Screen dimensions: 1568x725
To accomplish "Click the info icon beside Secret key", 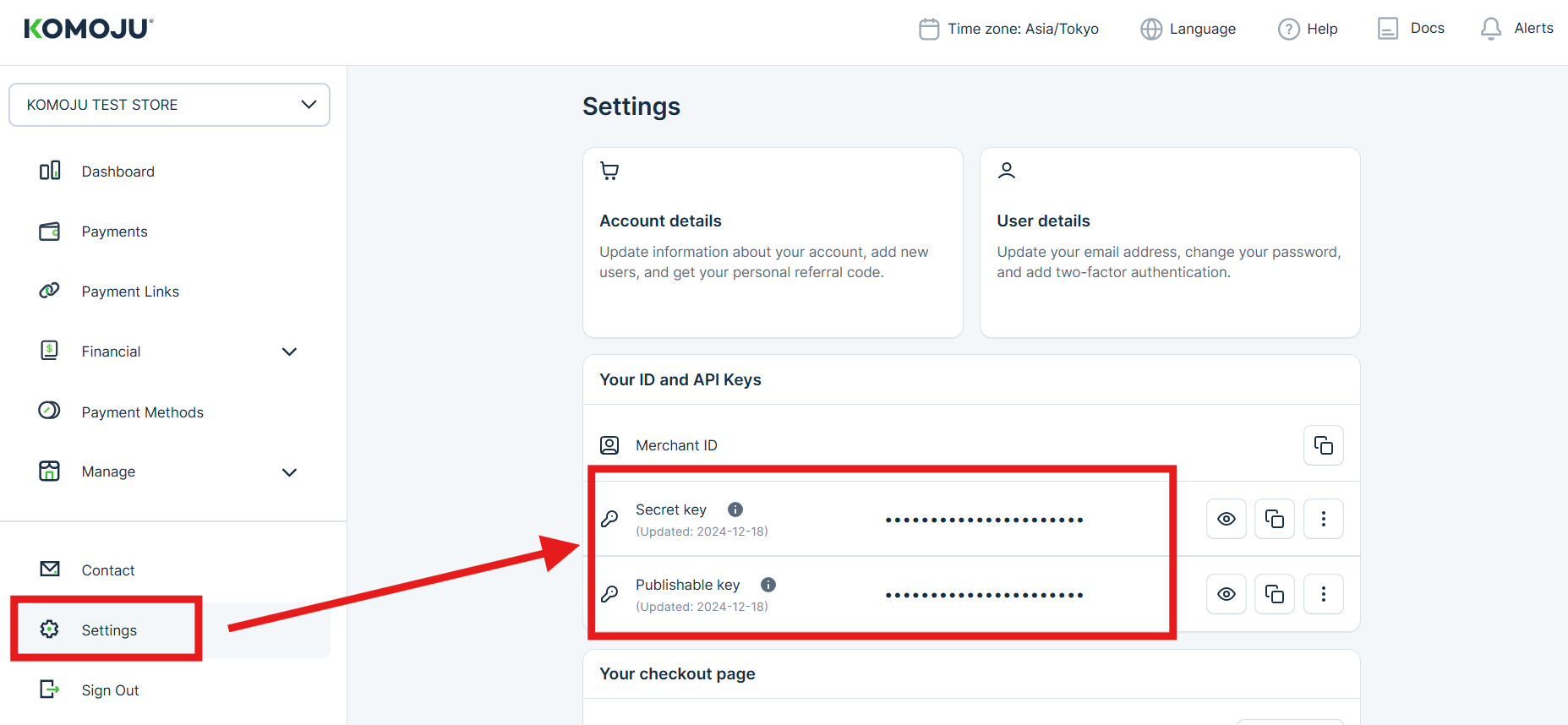I will (735, 510).
